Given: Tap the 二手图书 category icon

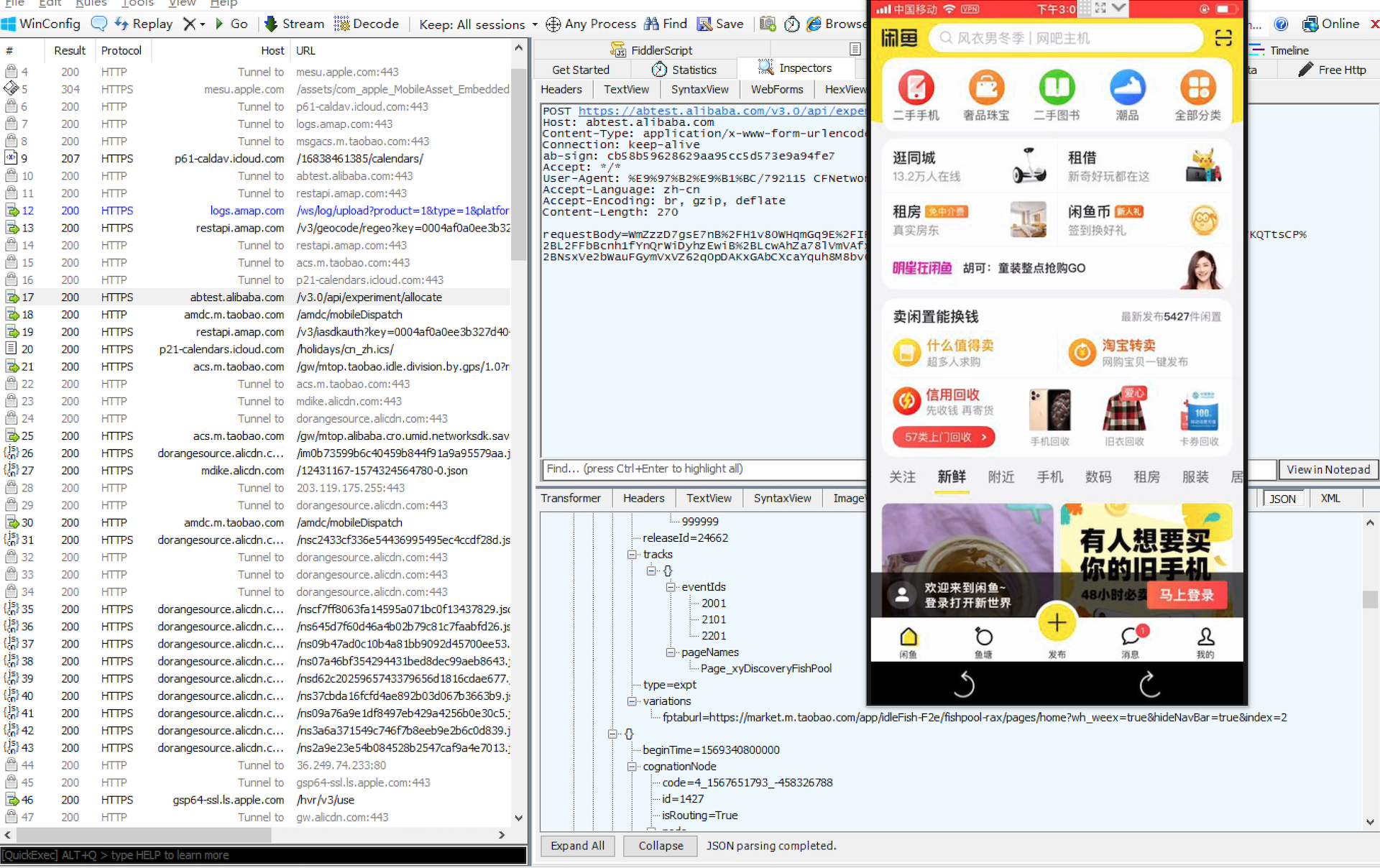Looking at the screenshot, I should click(x=1057, y=88).
